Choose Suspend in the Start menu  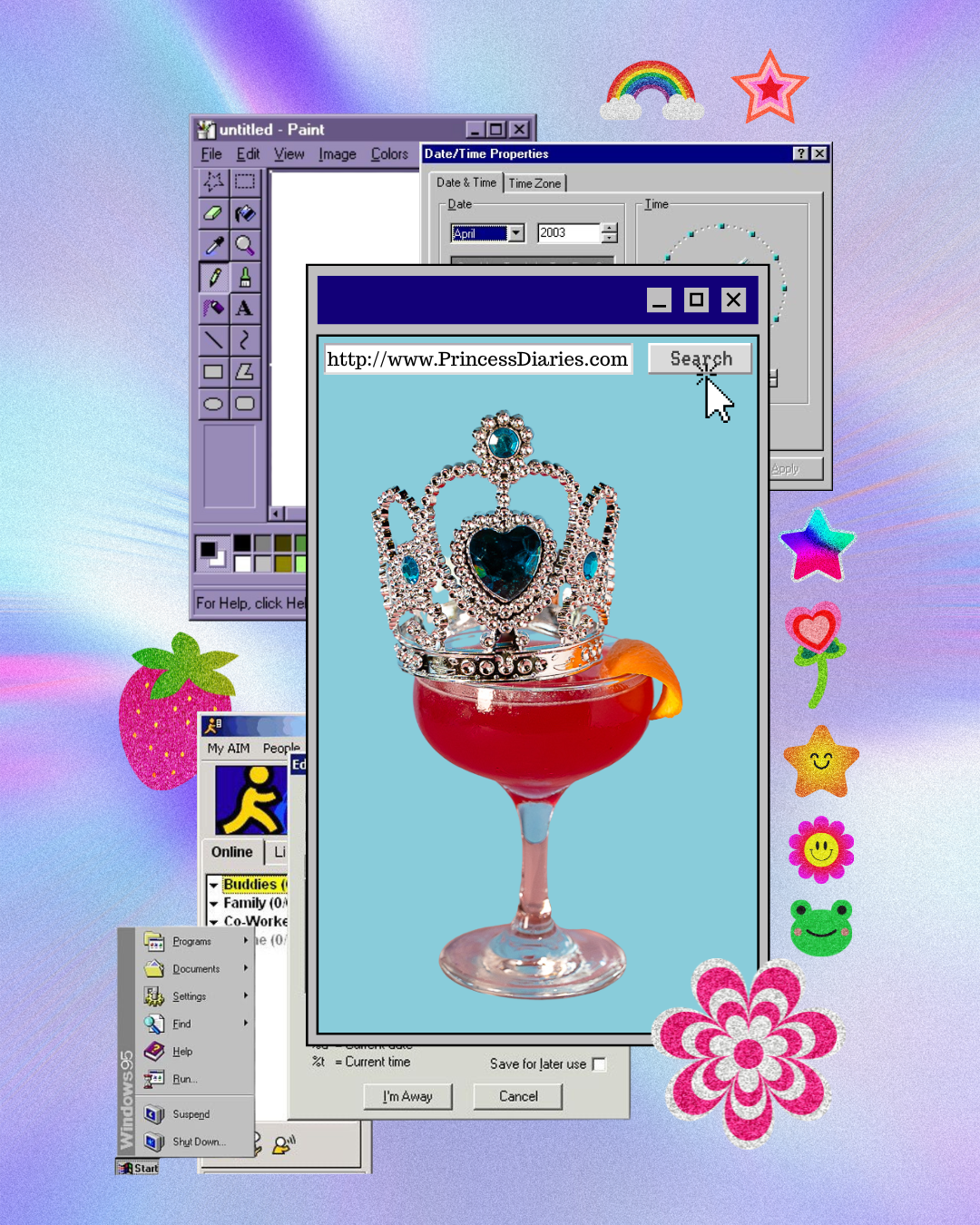pyautogui.click(x=195, y=1114)
